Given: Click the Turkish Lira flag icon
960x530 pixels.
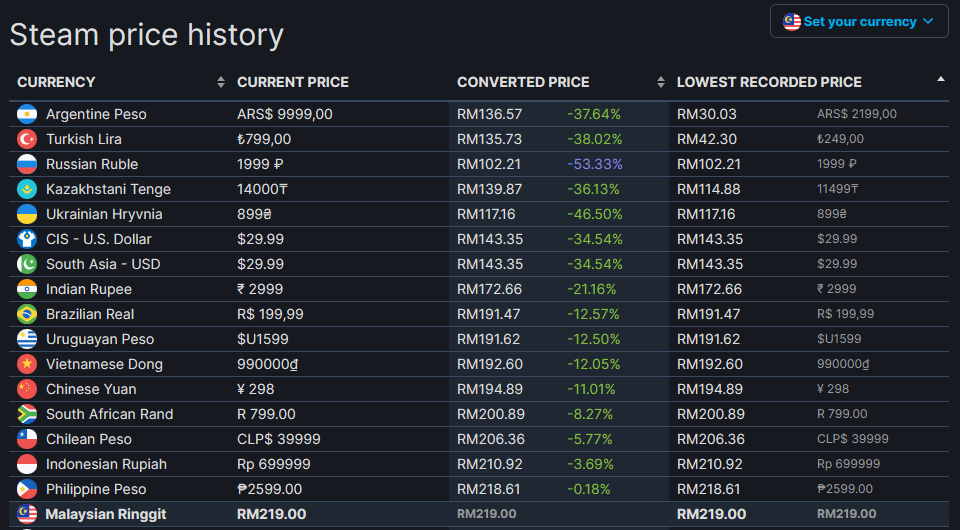Looking at the screenshot, I should point(27,139).
